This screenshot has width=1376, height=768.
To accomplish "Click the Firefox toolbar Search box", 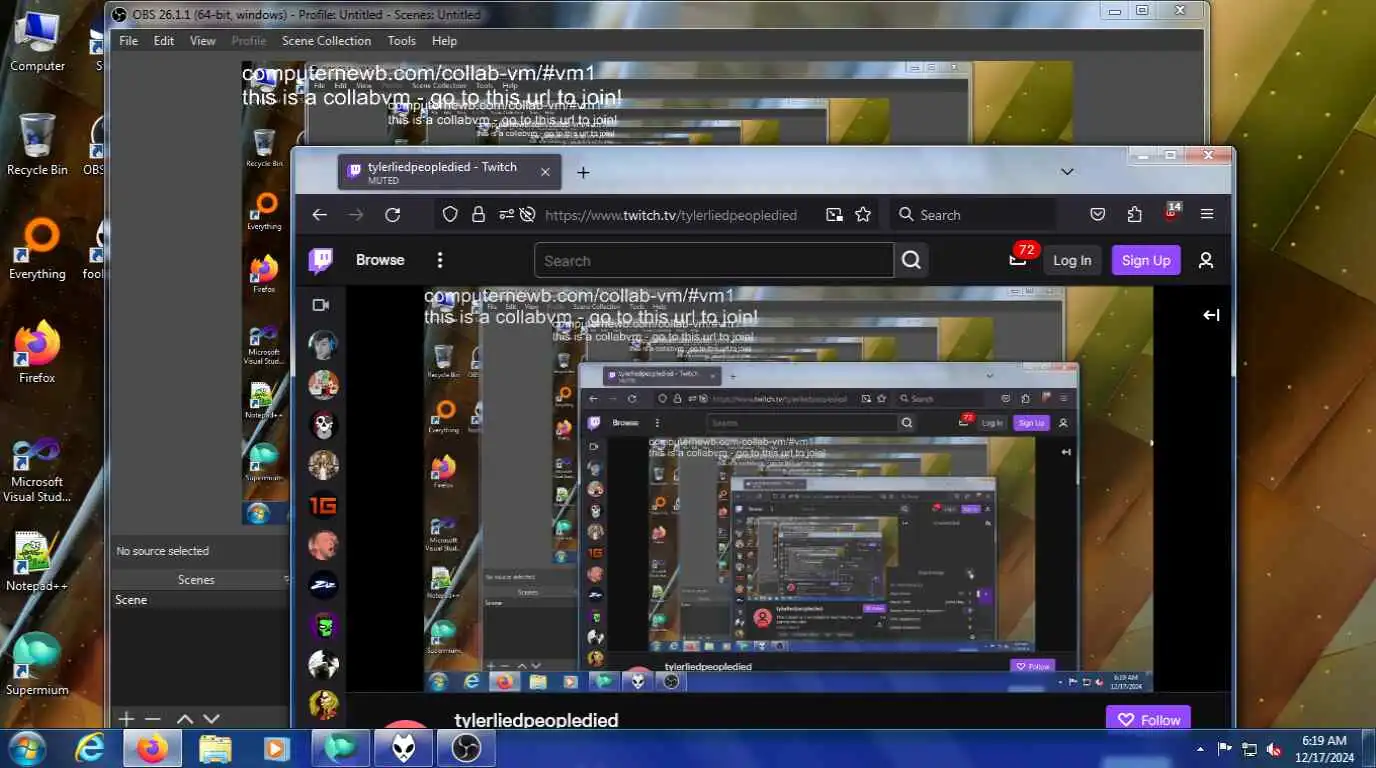I will 972,215.
